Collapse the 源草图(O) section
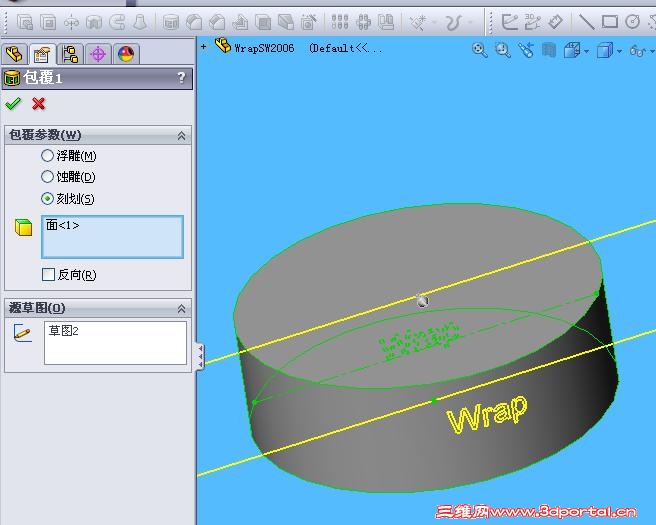This screenshot has width=656, height=525. click(x=181, y=309)
